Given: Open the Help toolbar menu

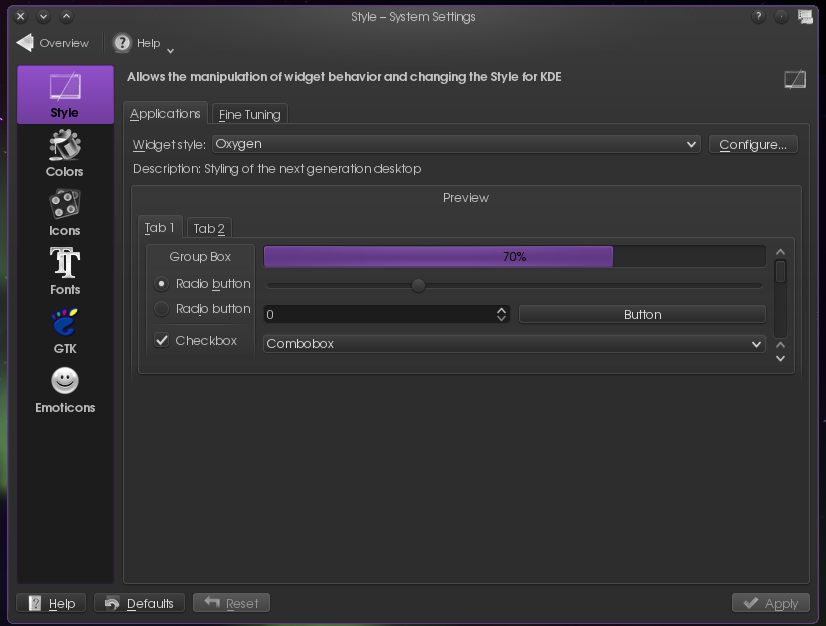Looking at the screenshot, I should click(x=143, y=43).
